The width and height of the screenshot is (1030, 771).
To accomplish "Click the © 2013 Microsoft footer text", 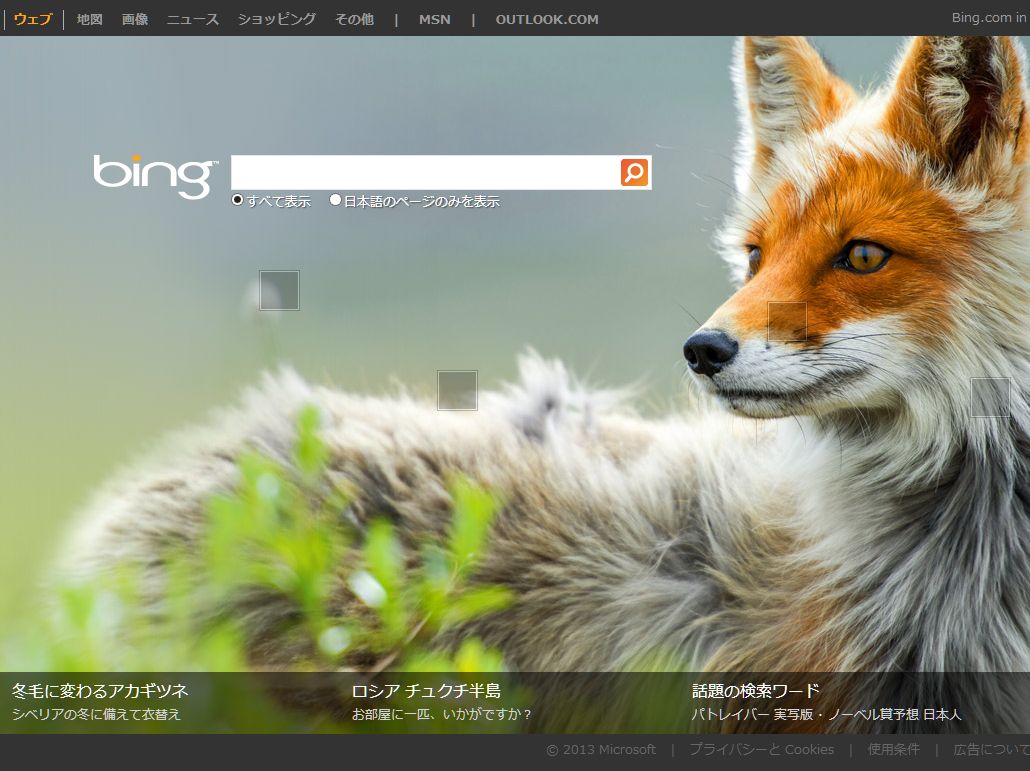I will pyautogui.click(x=601, y=749).
